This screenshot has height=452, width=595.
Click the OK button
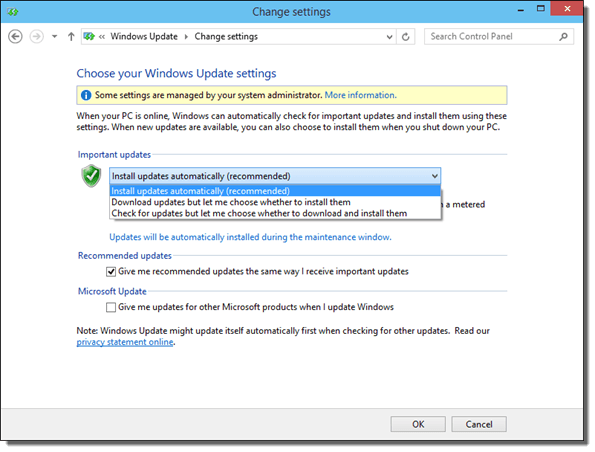coord(418,424)
